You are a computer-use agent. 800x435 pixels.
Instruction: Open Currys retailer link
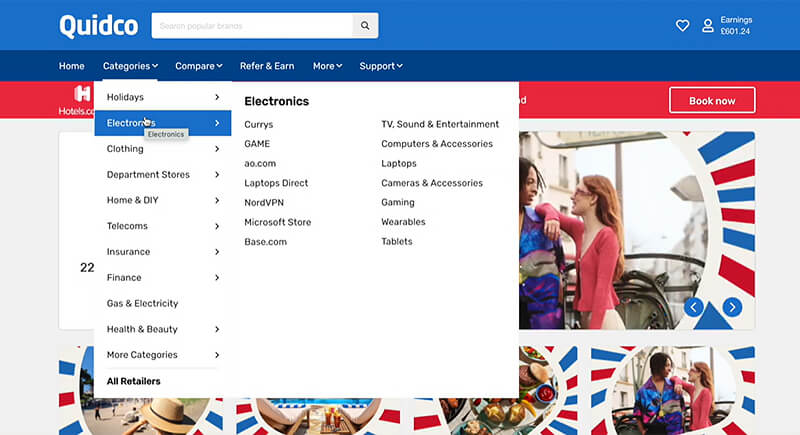(x=258, y=124)
